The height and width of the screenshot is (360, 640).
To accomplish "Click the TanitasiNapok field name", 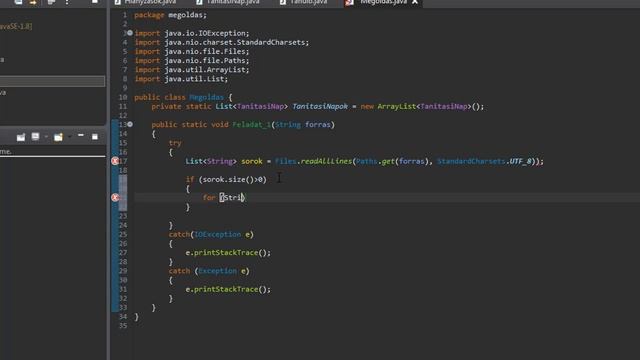I will (320, 106).
